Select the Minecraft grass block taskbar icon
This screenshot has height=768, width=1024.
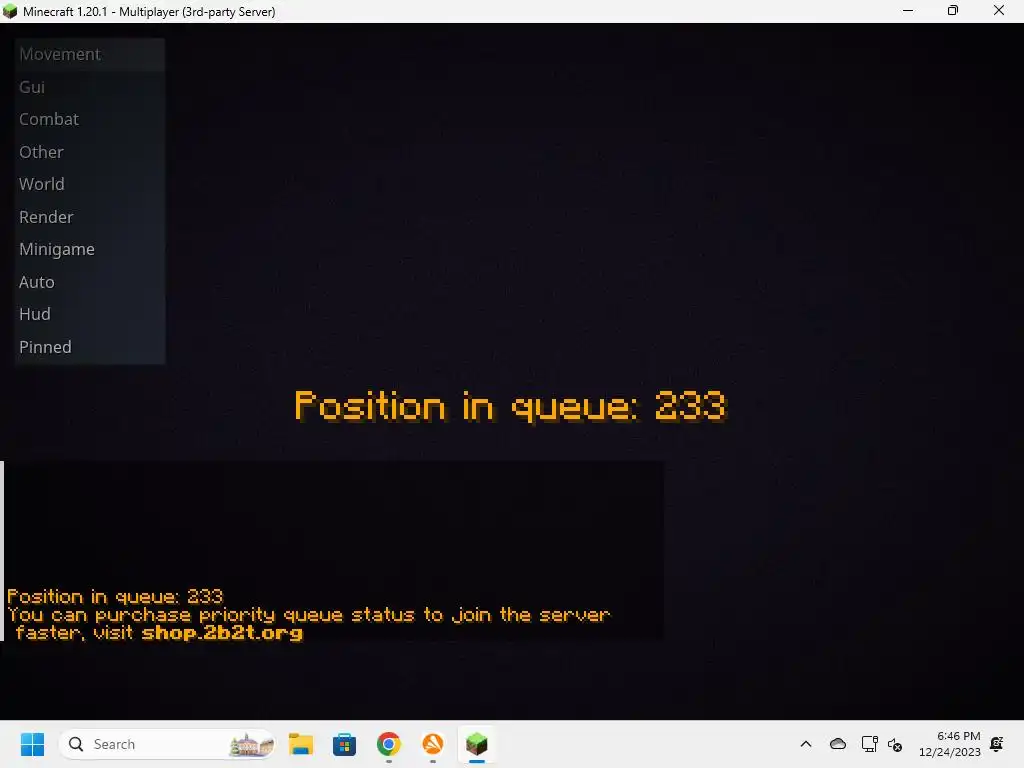click(x=477, y=744)
